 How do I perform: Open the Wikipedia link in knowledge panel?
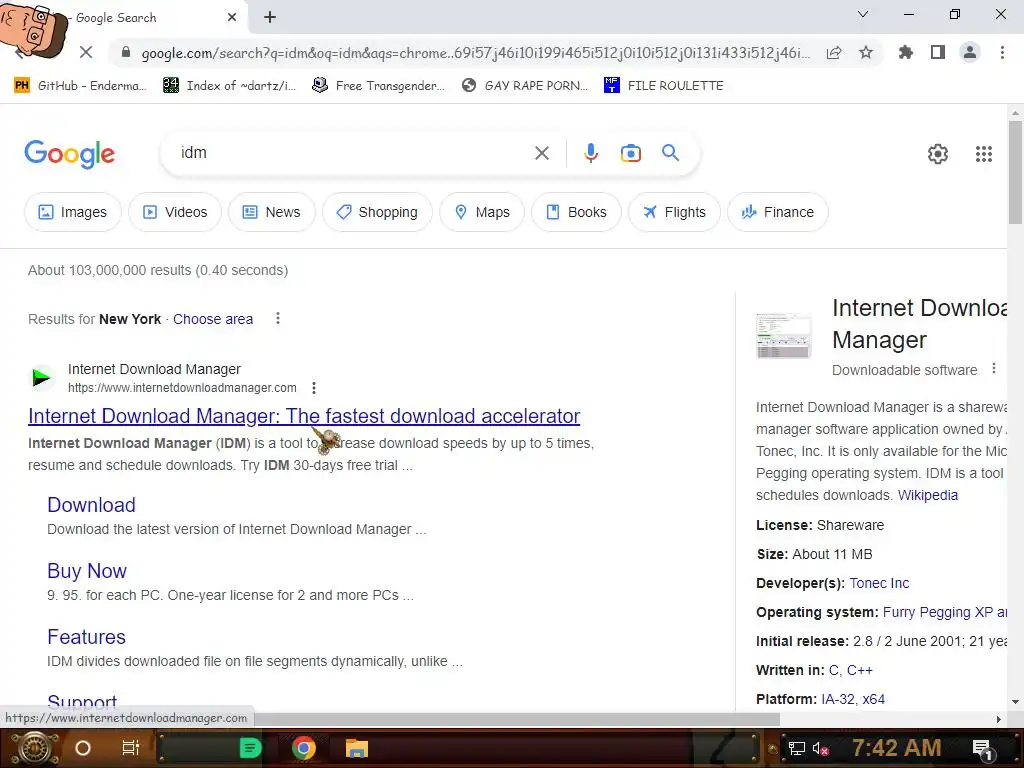click(x=927, y=495)
